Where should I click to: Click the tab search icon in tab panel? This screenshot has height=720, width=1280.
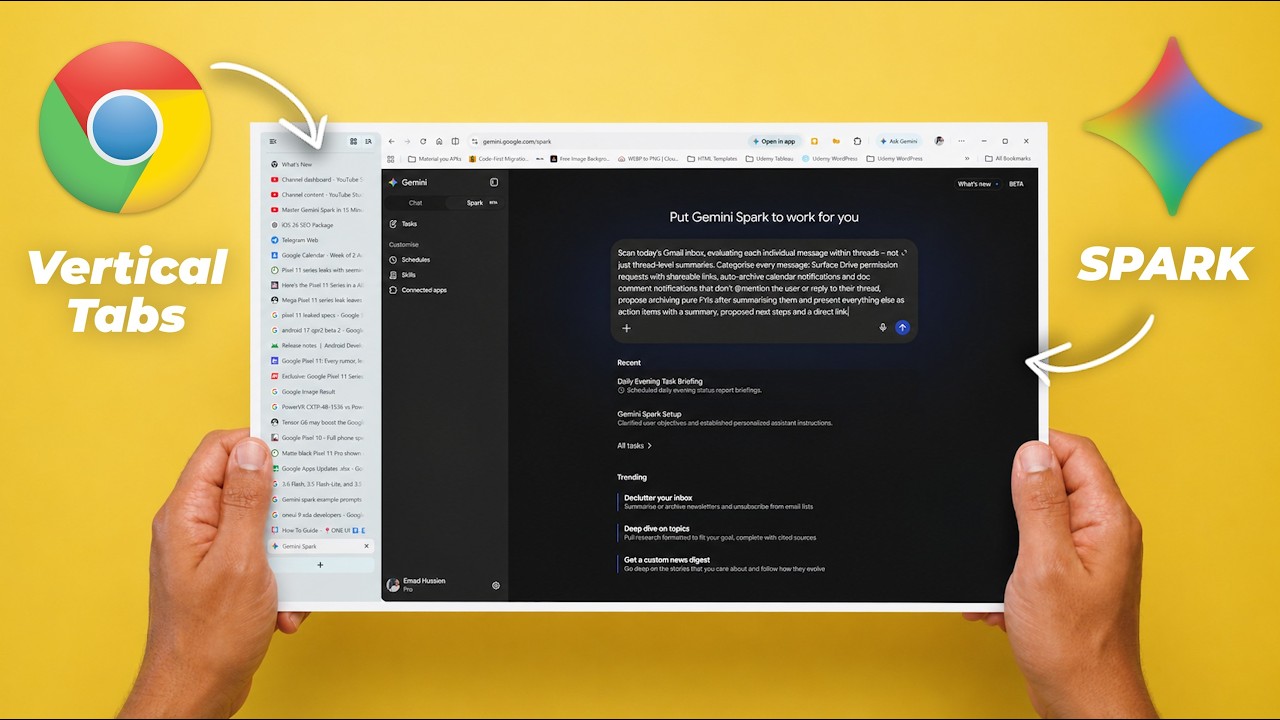pos(368,142)
